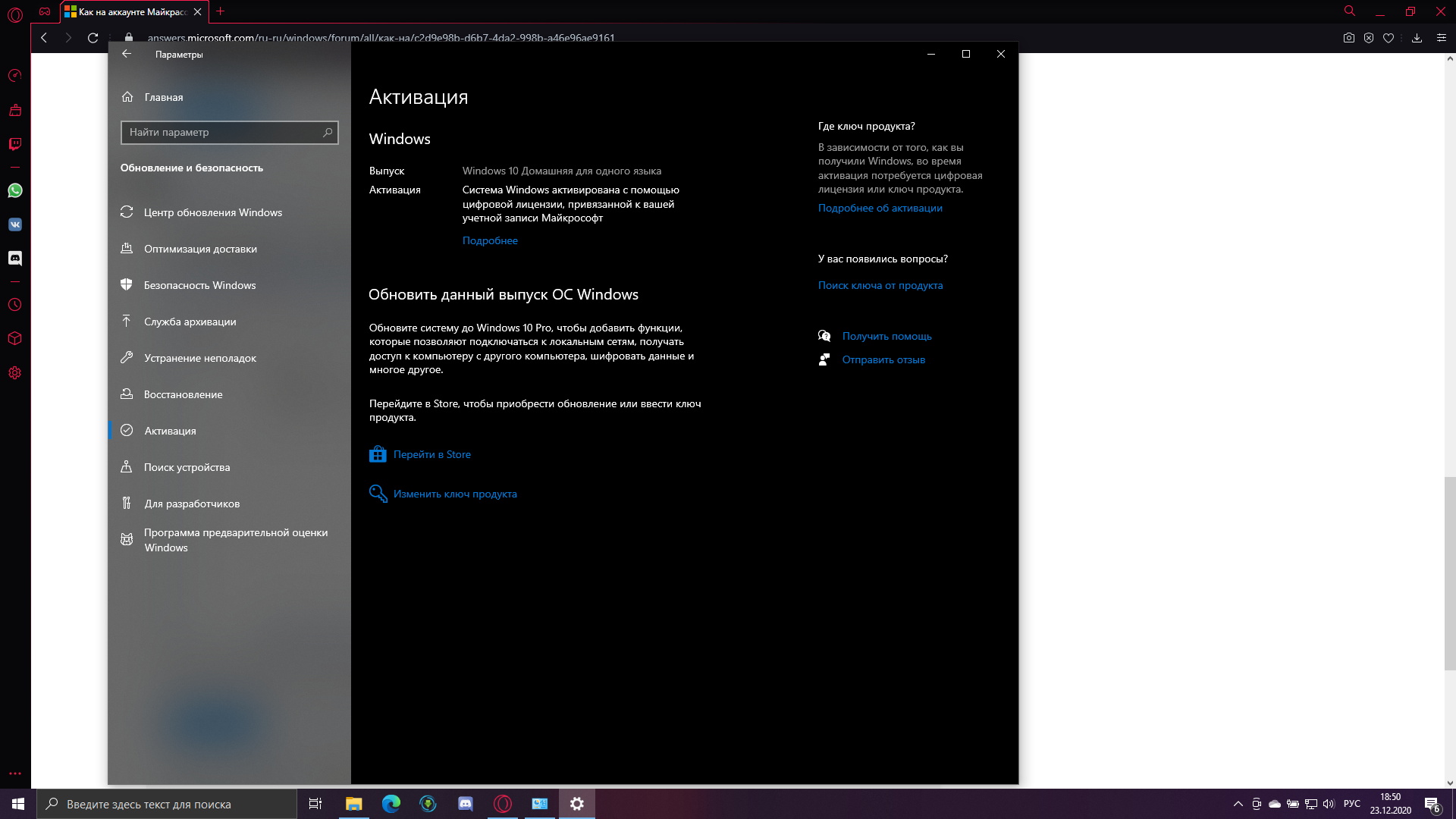
Task: Open volume control in tray
Action: point(1329,804)
